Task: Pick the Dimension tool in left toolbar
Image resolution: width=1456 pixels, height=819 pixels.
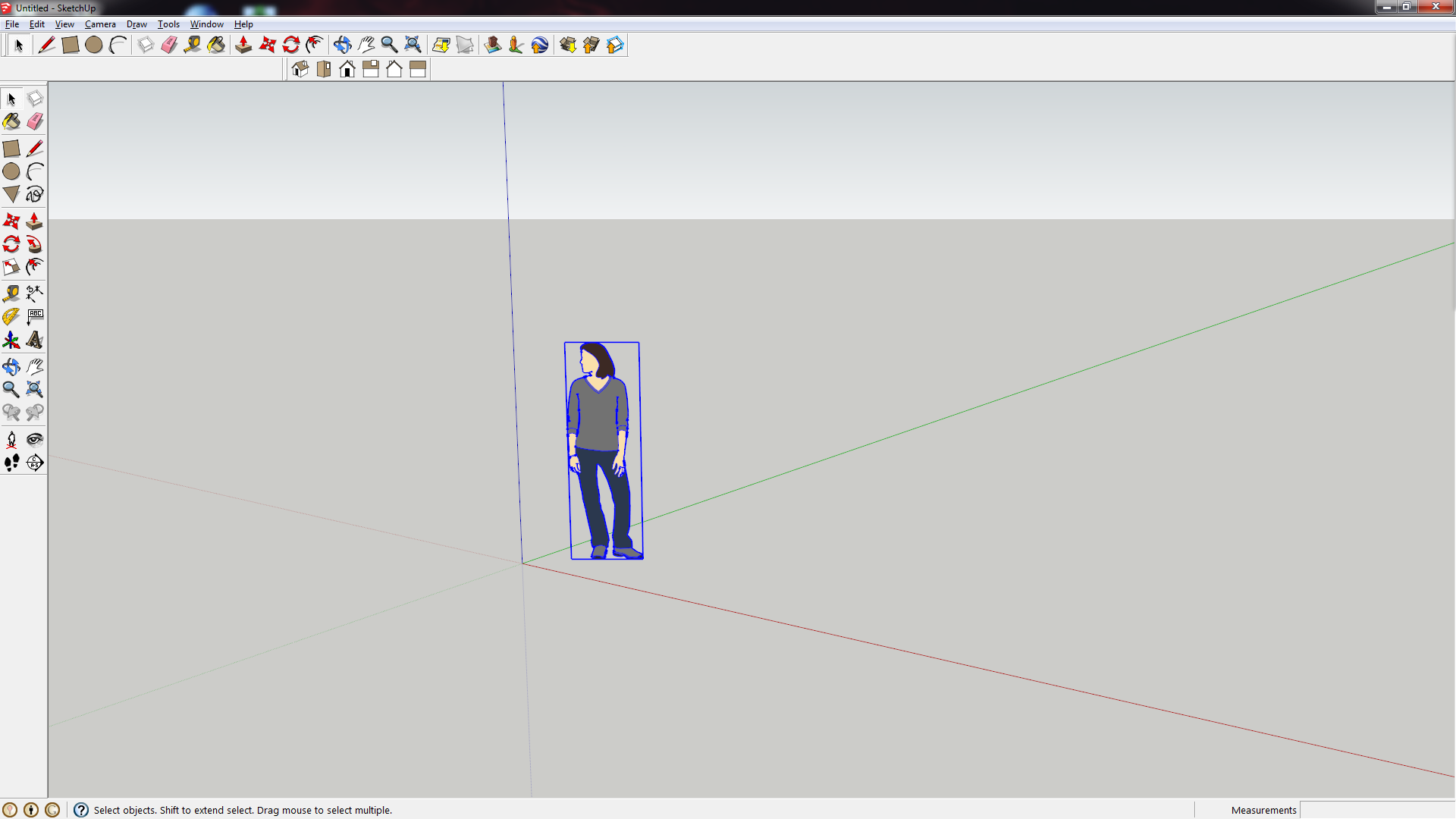Action: click(x=35, y=293)
